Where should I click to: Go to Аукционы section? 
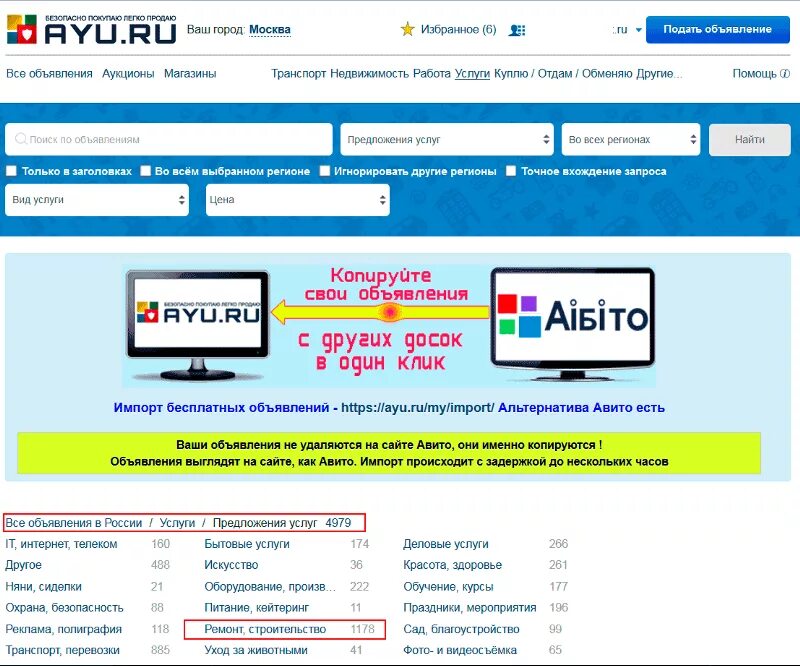(x=128, y=73)
